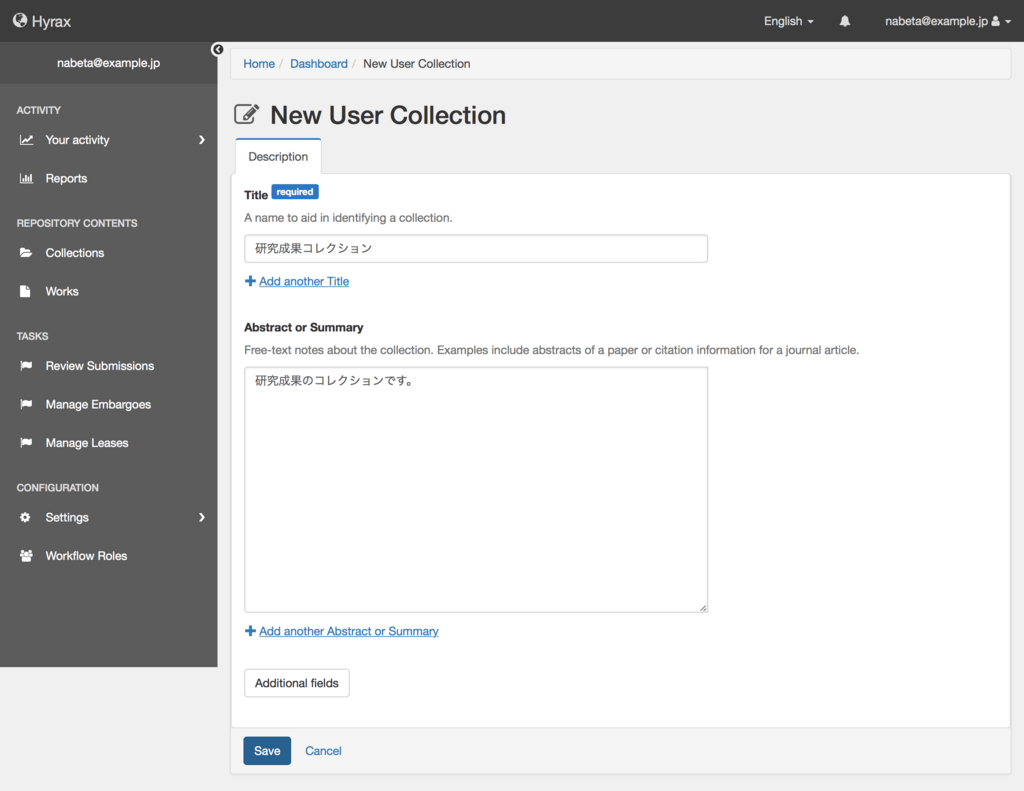Click into the Title input field
1024x791 pixels.
[x=475, y=248]
